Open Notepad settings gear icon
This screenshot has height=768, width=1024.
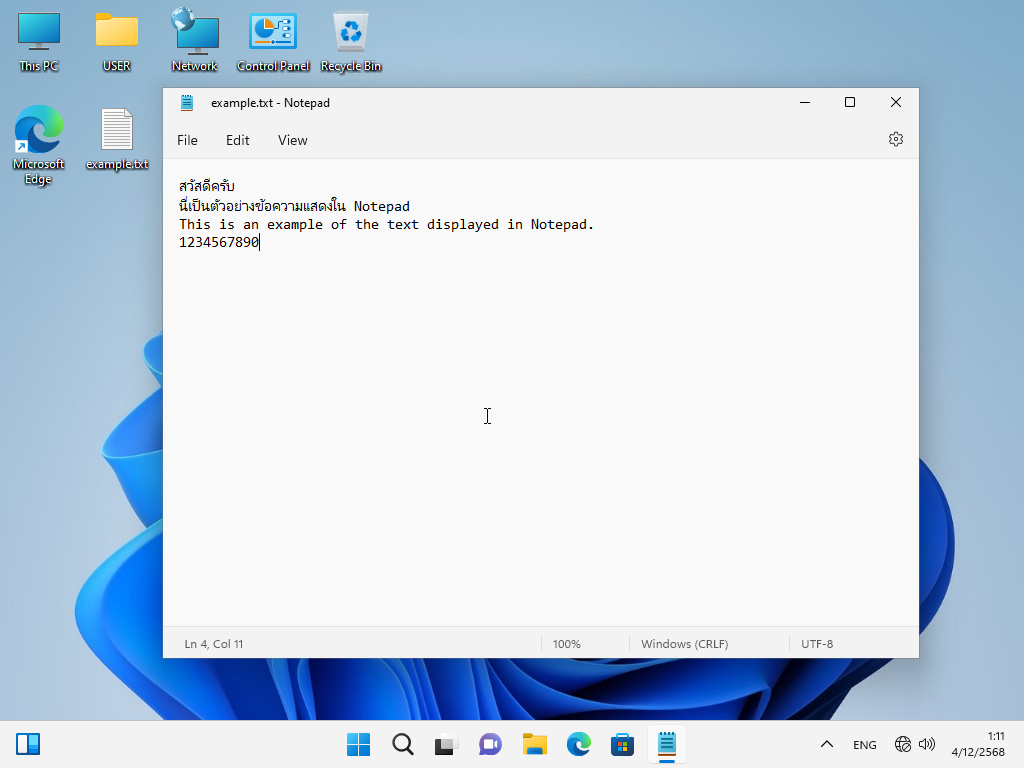coord(895,140)
